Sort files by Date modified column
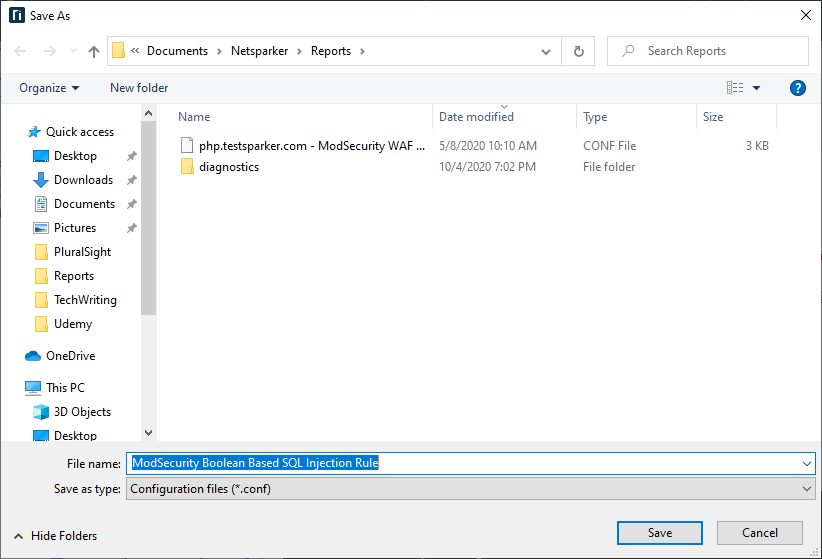The width and height of the screenshot is (822, 559). [x=476, y=117]
